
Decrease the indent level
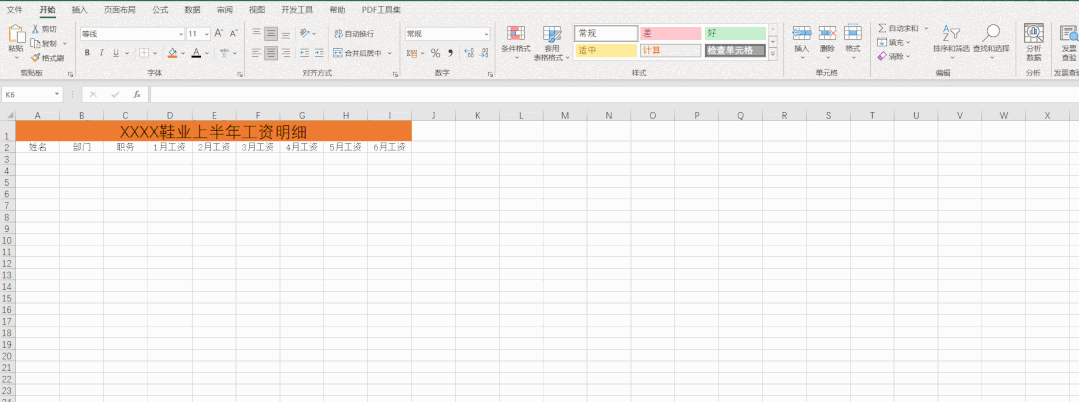pos(305,53)
